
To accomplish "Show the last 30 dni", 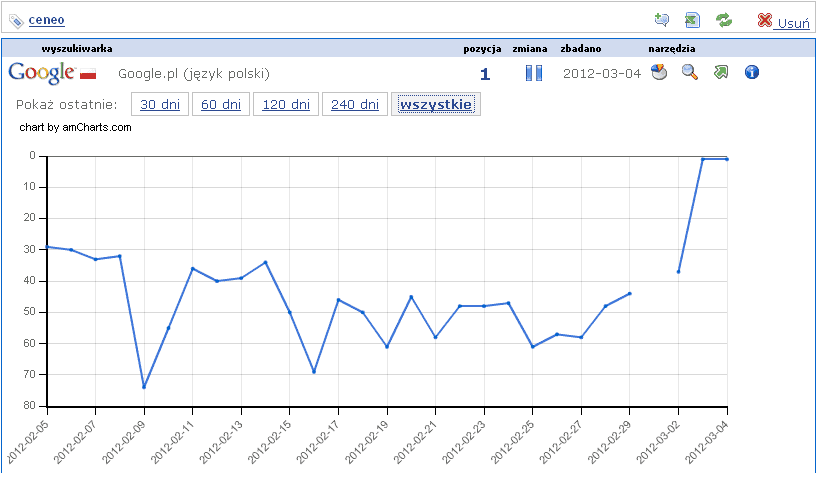I will tap(161, 104).
